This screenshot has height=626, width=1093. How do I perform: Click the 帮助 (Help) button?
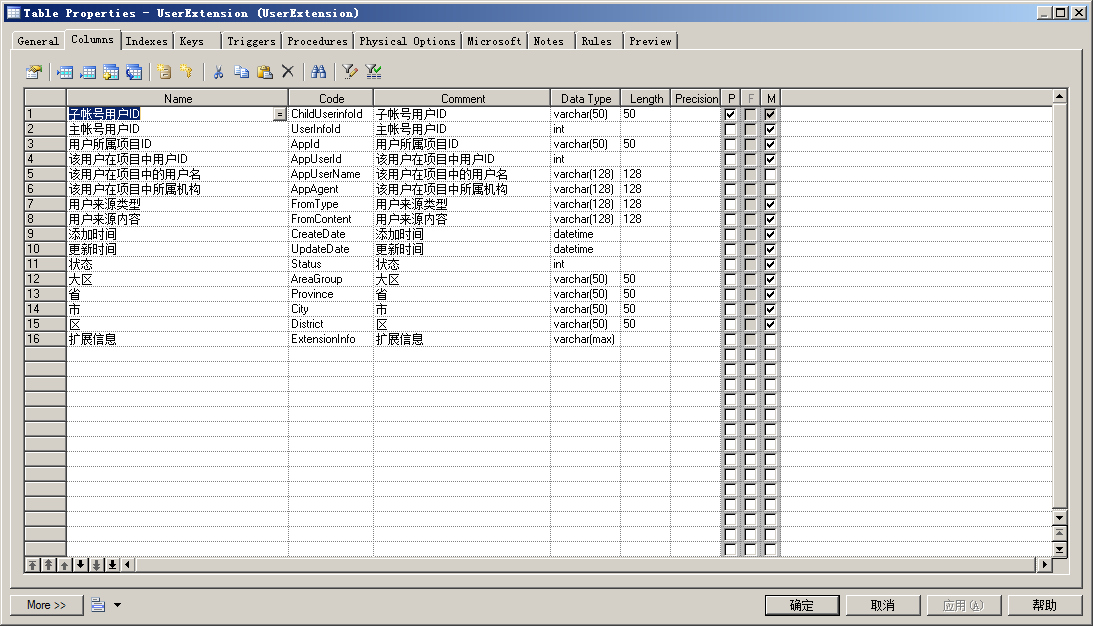click(x=1044, y=605)
